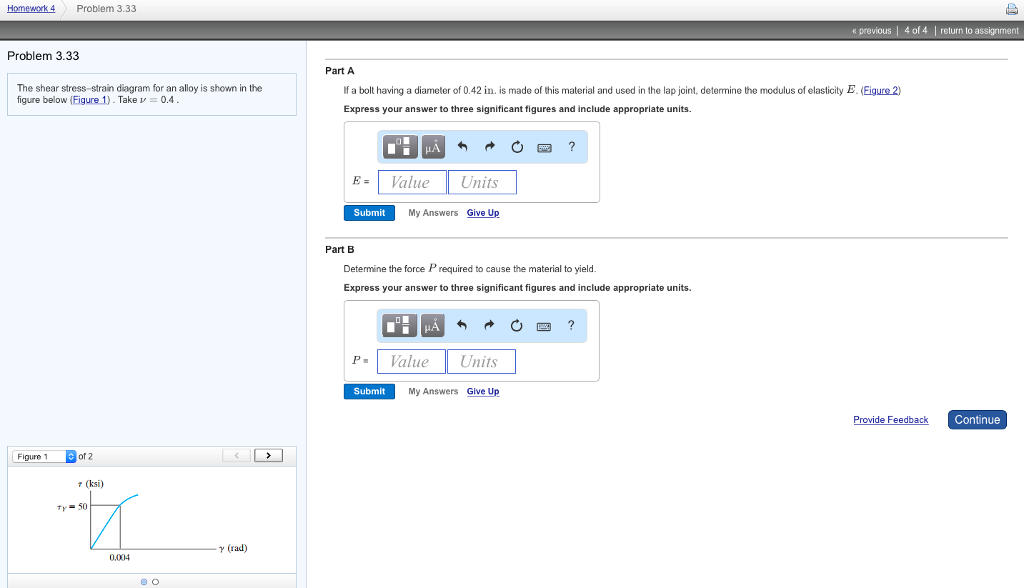Click the shear stress-strain diagram figure
This screenshot has height=588, width=1024.
click(152, 521)
